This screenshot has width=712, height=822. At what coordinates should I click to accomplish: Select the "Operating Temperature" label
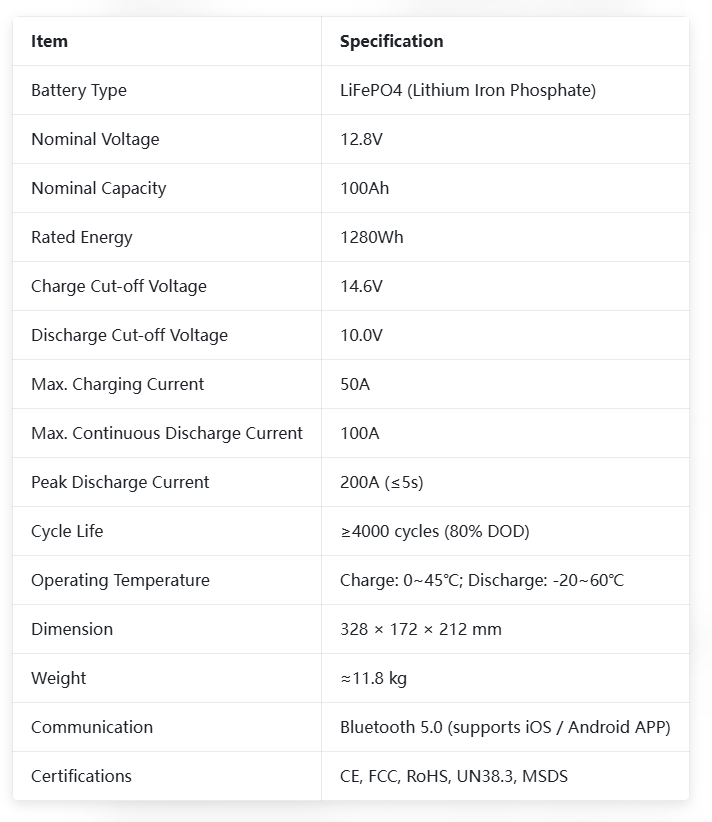120,580
